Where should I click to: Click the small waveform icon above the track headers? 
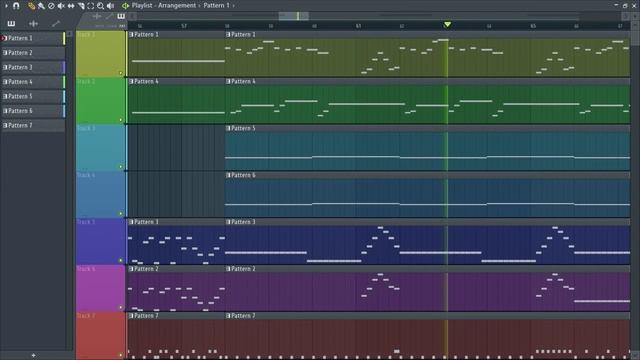[x=97, y=16]
